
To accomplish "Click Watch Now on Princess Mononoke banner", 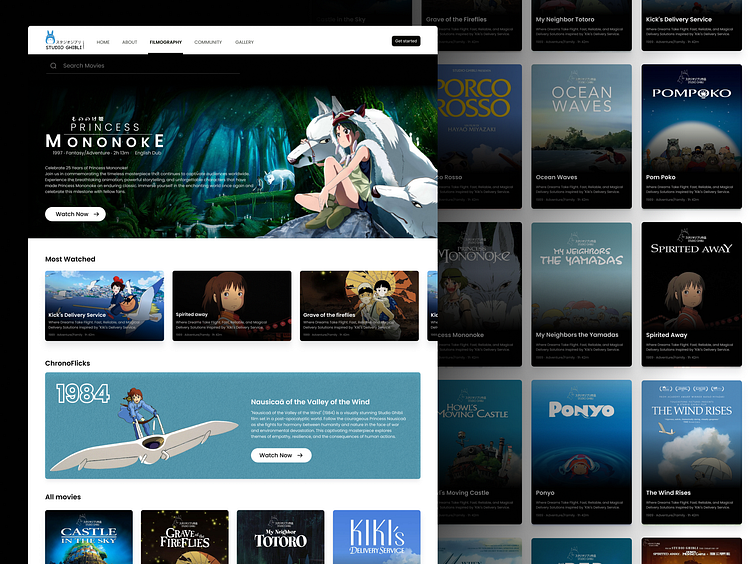I will (x=75, y=214).
